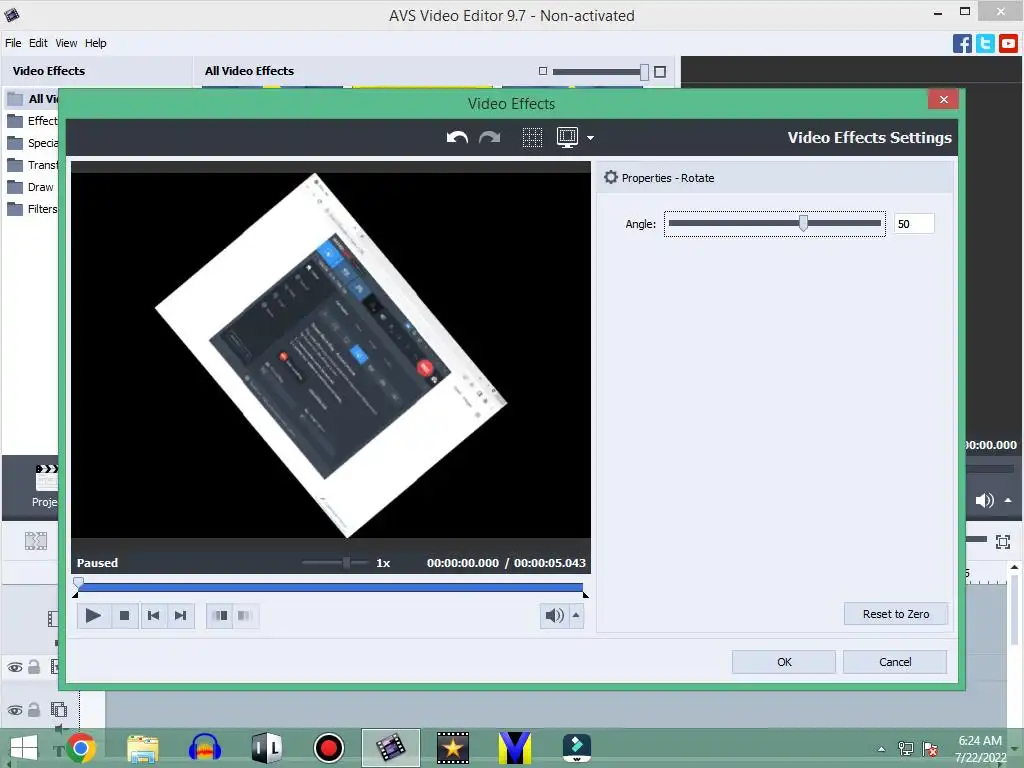Click the overlay track icon on lower track
1024x768 pixels.
click(59, 709)
